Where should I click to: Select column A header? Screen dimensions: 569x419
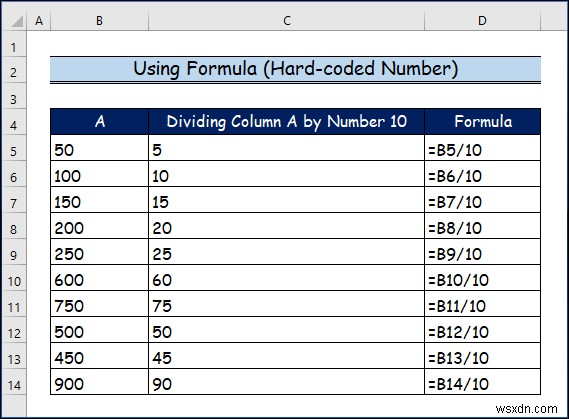[39, 21]
